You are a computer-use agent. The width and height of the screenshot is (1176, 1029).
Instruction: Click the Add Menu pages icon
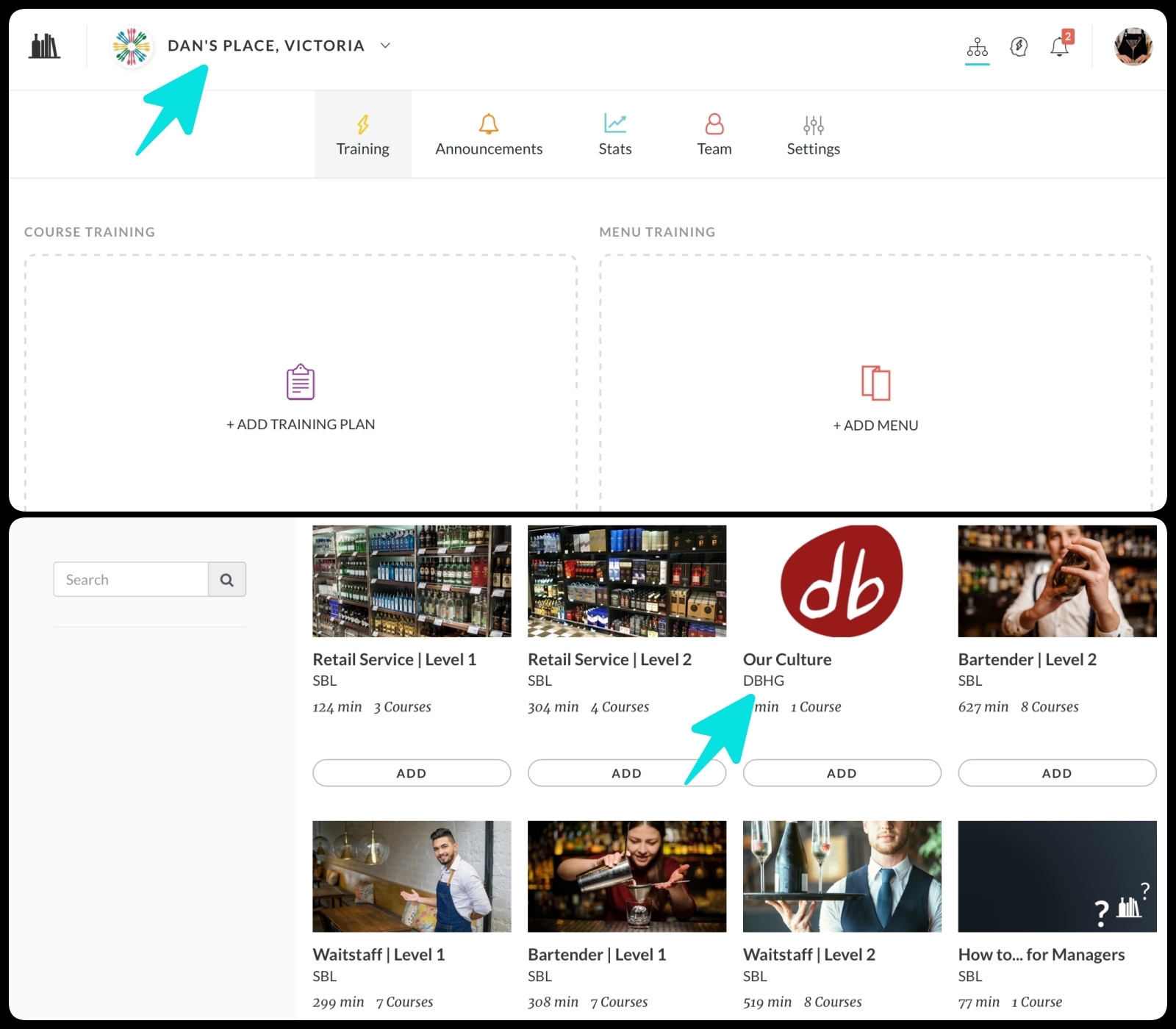click(875, 383)
